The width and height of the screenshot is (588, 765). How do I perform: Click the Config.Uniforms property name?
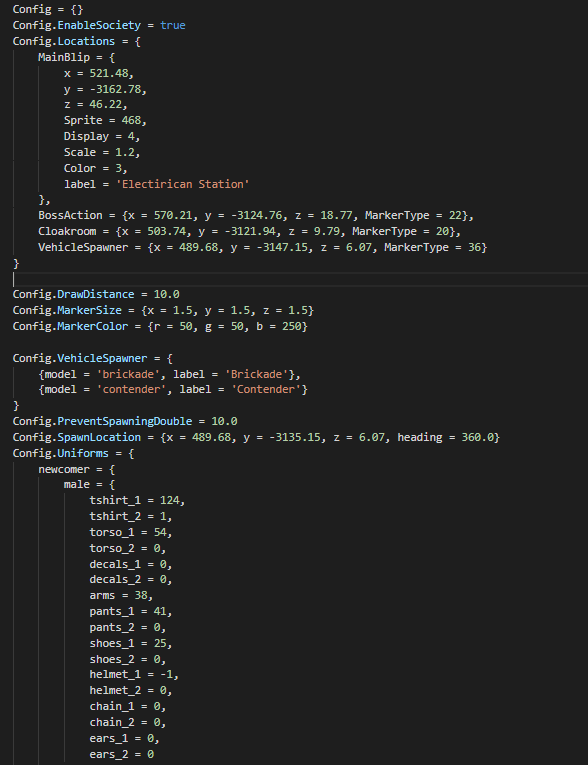[61, 453]
